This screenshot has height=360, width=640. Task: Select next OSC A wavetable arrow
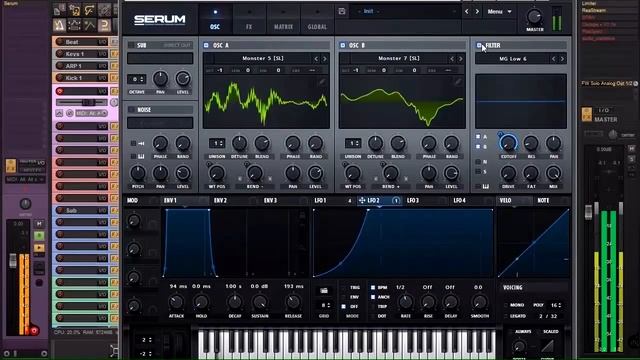click(x=324, y=59)
